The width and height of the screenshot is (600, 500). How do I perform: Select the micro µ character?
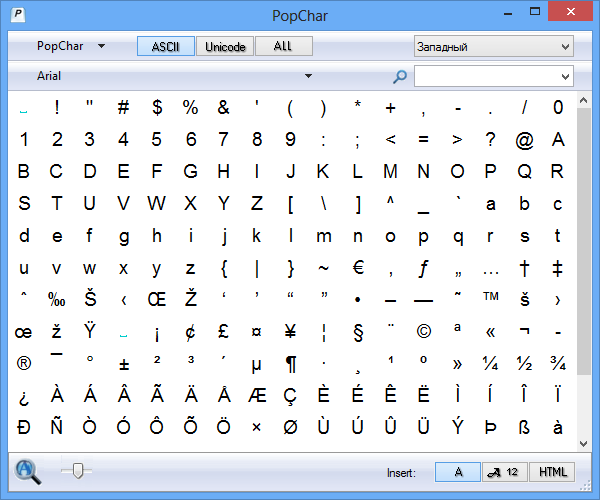tap(256, 366)
